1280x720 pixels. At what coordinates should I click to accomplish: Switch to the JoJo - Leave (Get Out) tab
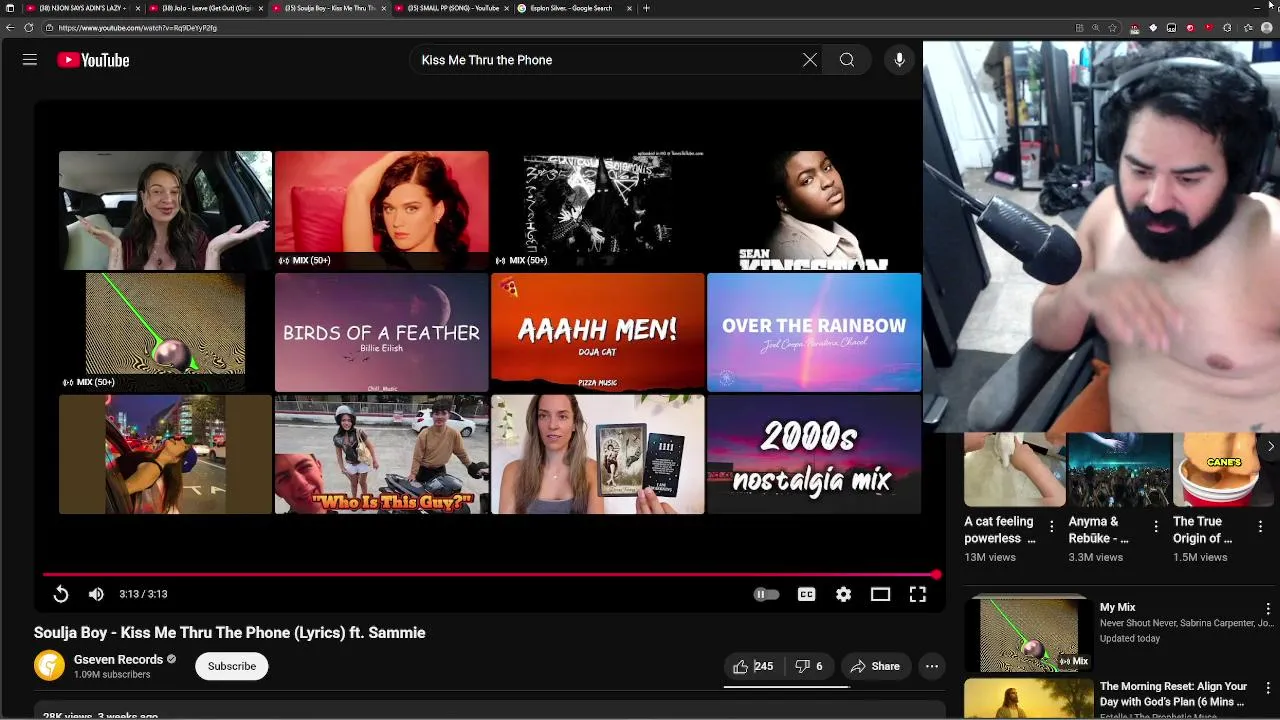204,8
